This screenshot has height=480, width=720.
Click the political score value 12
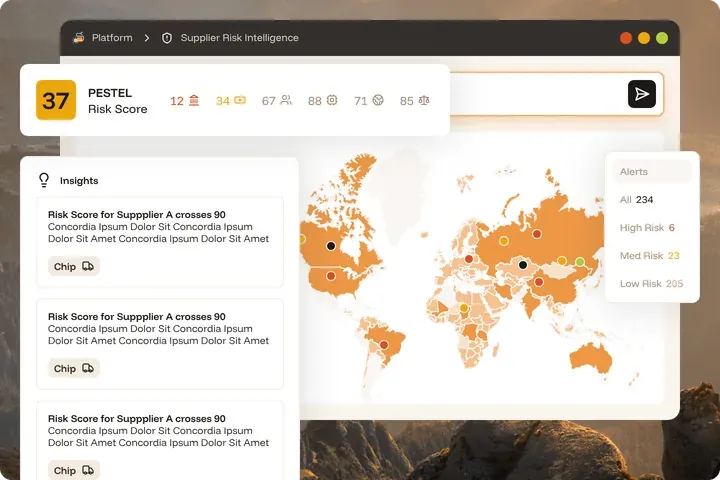[177, 101]
